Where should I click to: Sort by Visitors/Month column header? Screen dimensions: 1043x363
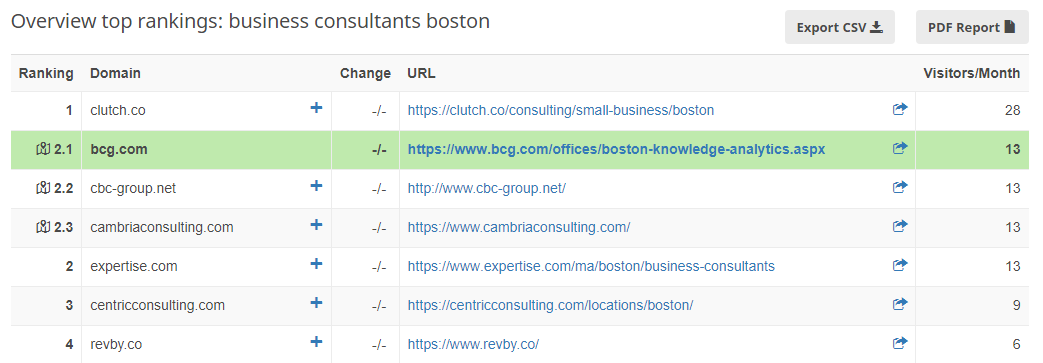coord(972,73)
